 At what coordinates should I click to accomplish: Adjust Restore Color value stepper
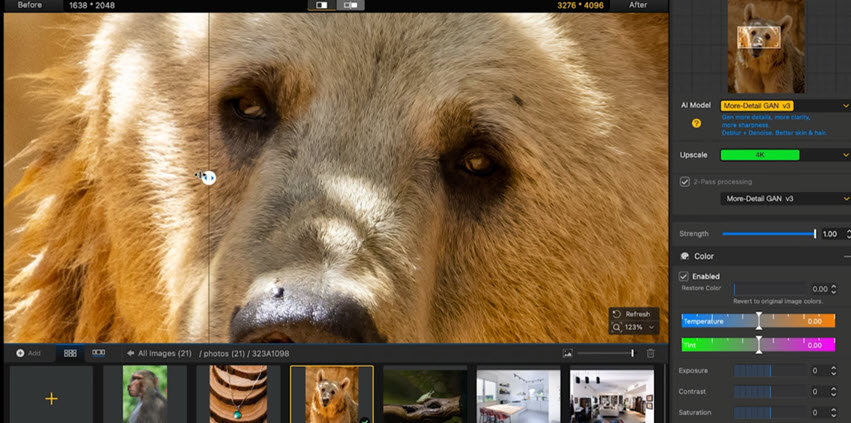(834, 289)
